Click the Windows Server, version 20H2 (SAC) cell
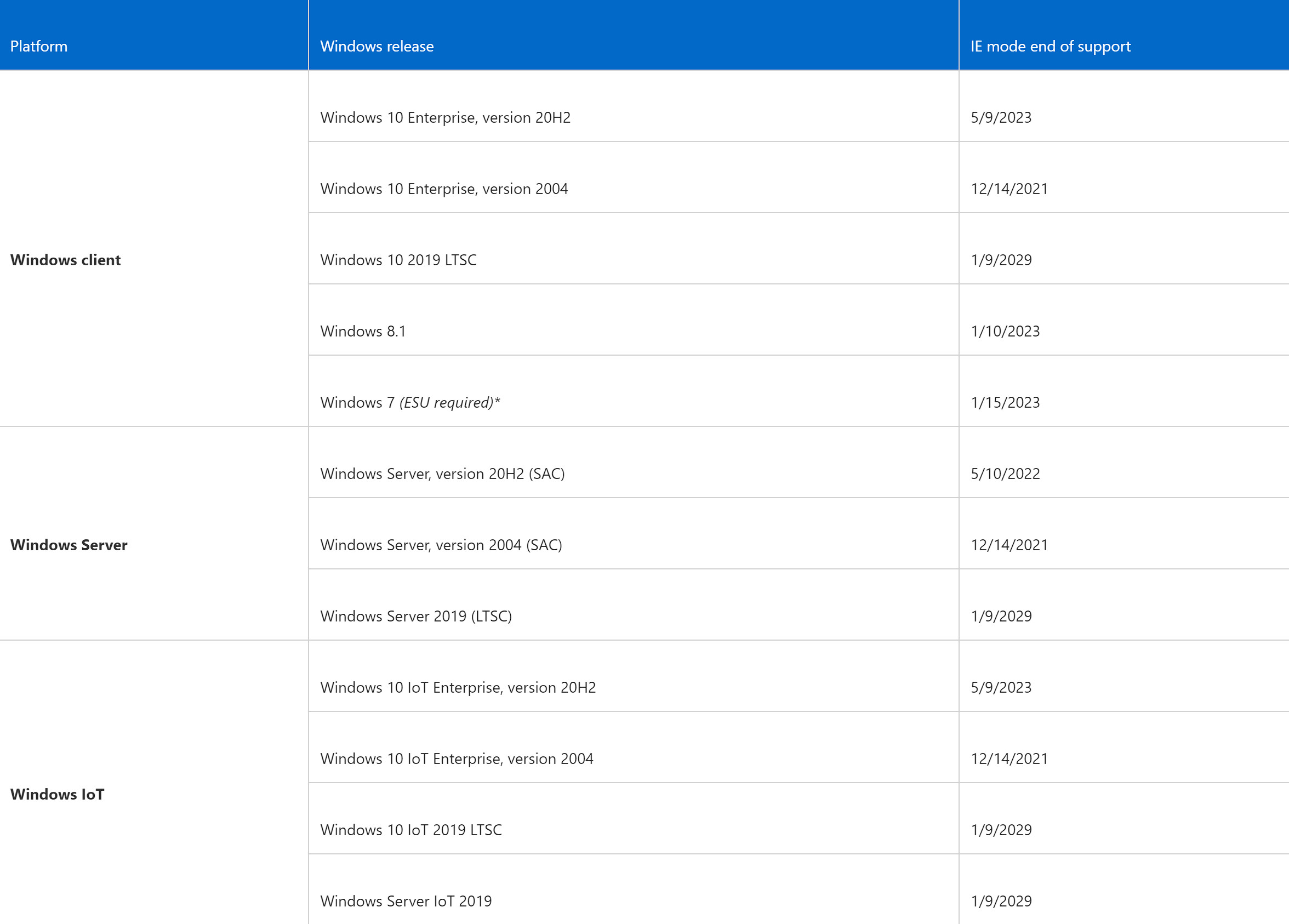1289x924 pixels. click(443, 474)
